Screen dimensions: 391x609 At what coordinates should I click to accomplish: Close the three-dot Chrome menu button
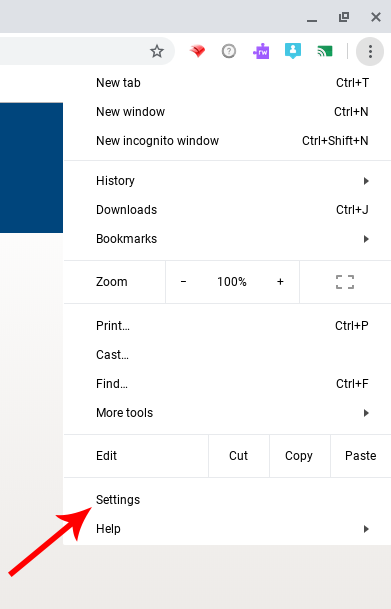pos(370,51)
